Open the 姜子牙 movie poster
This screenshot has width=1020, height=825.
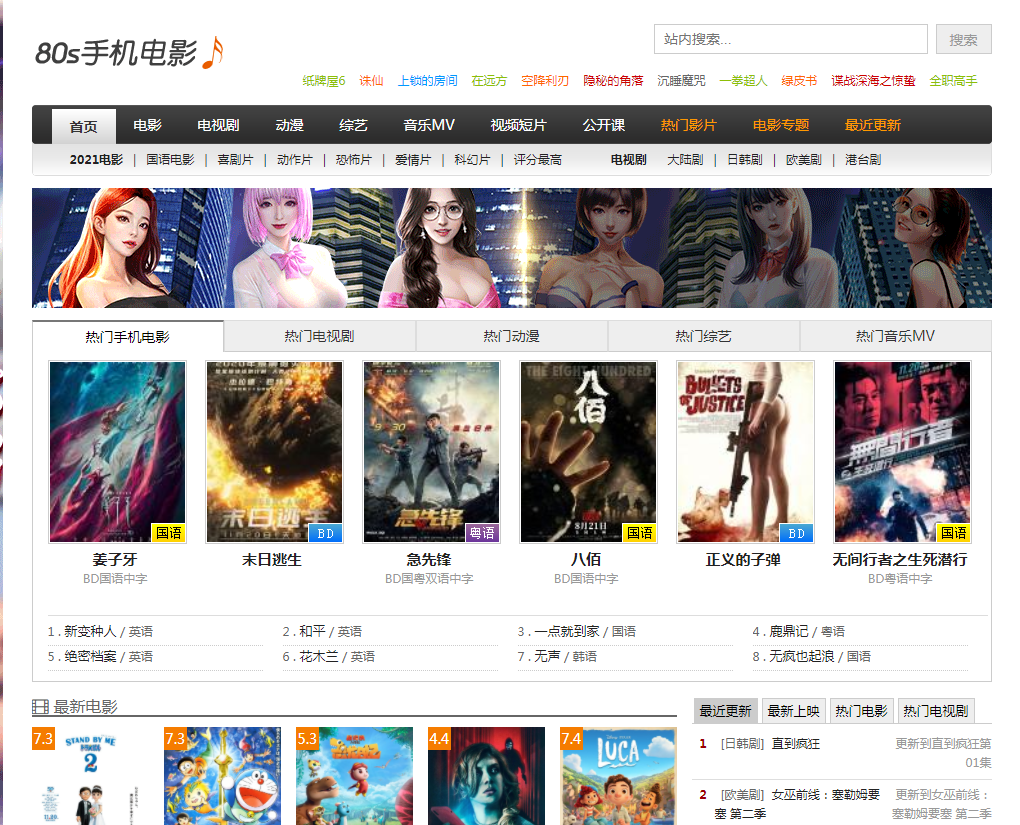pyautogui.click(x=118, y=452)
